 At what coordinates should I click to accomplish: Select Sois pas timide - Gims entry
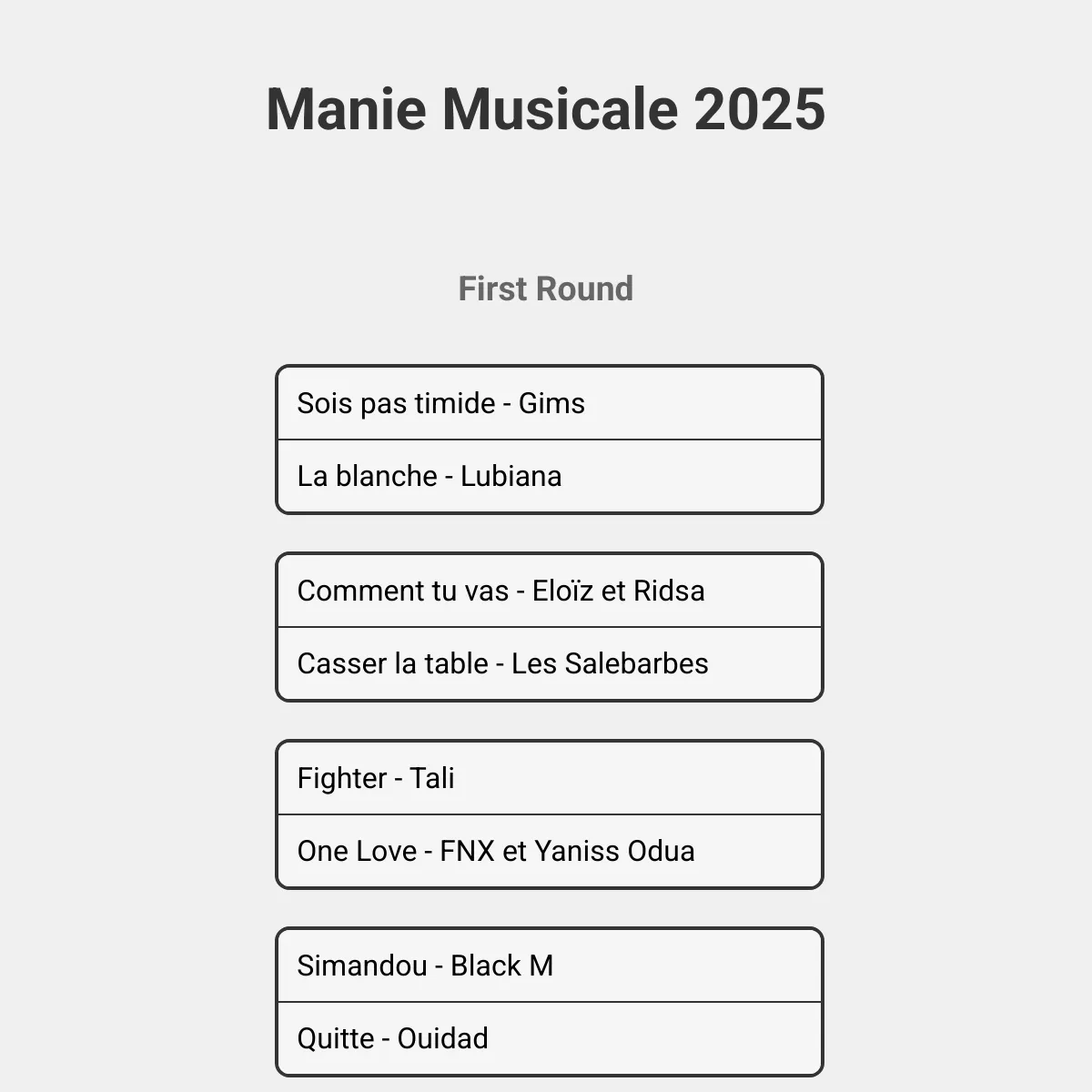click(x=550, y=403)
